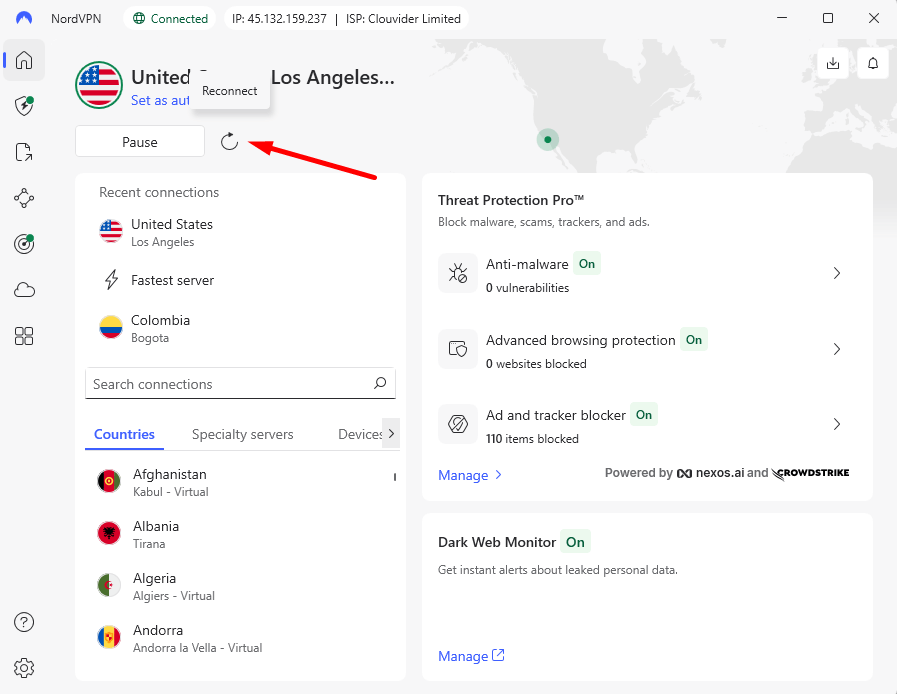This screenshot has height=694, width=897.
Task: Toggle Advanced browsing protection
Action: (x=694, y=339)
